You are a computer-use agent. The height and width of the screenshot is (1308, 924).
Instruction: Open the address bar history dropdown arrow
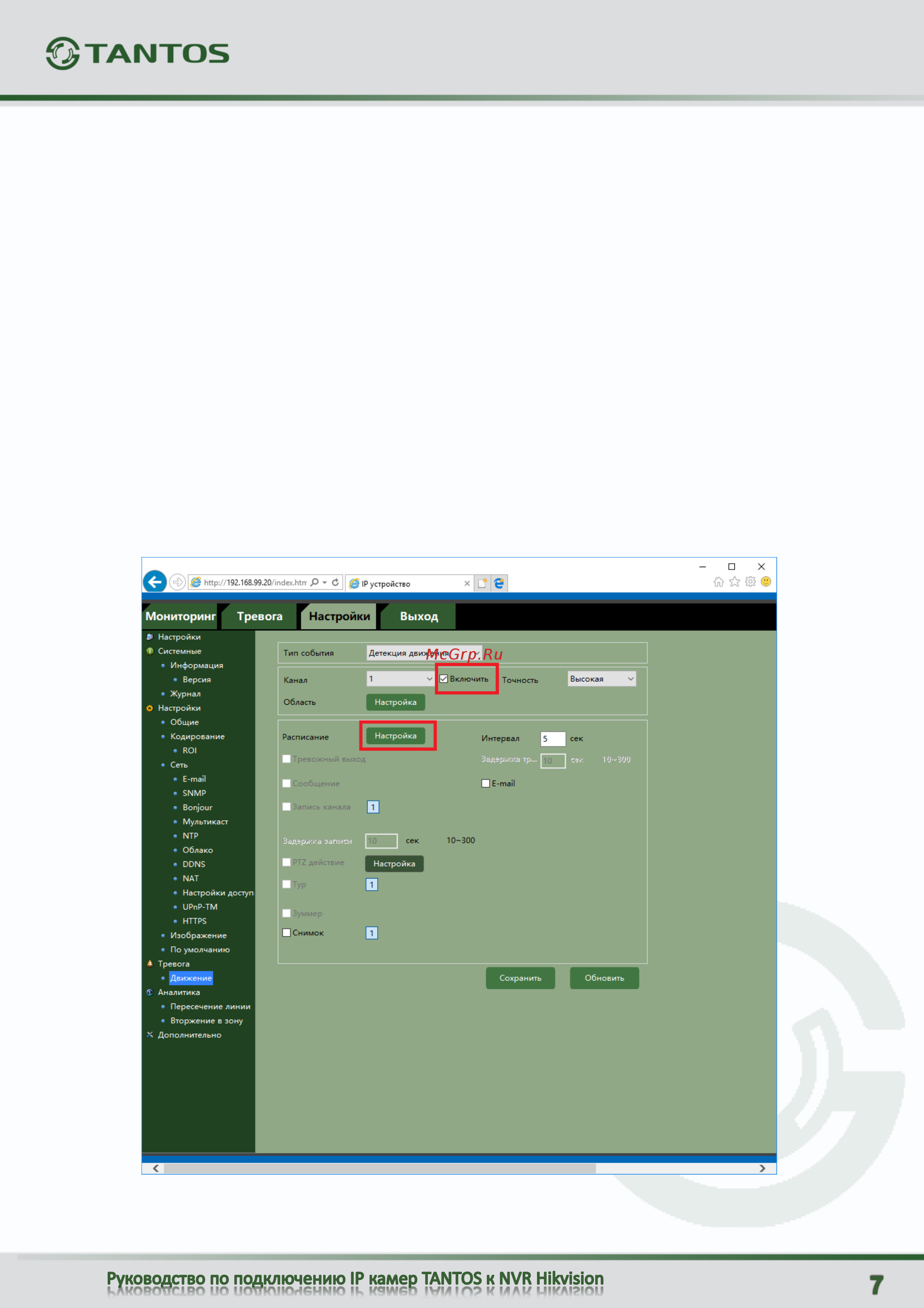pyautogui.click(x=324, y=582)
